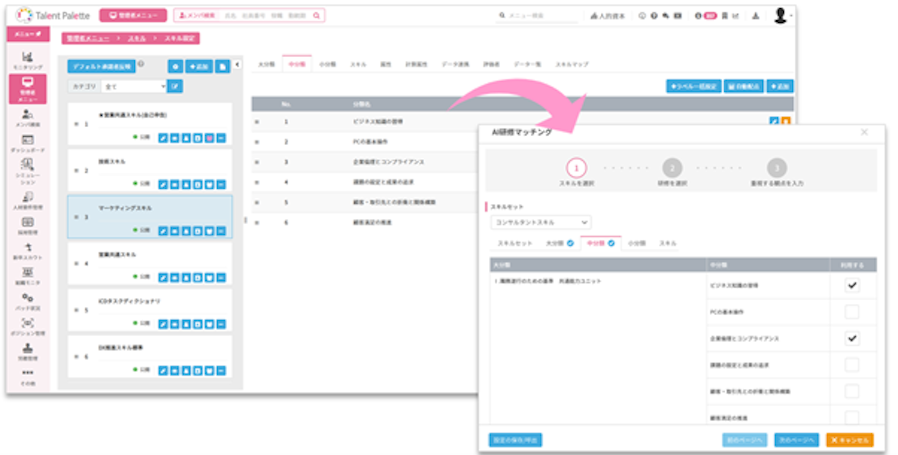Image resolution: width=898 pixels, height=455 pixels.
Task: Click the メニュー検索 search field
Action: click(539, 15)
